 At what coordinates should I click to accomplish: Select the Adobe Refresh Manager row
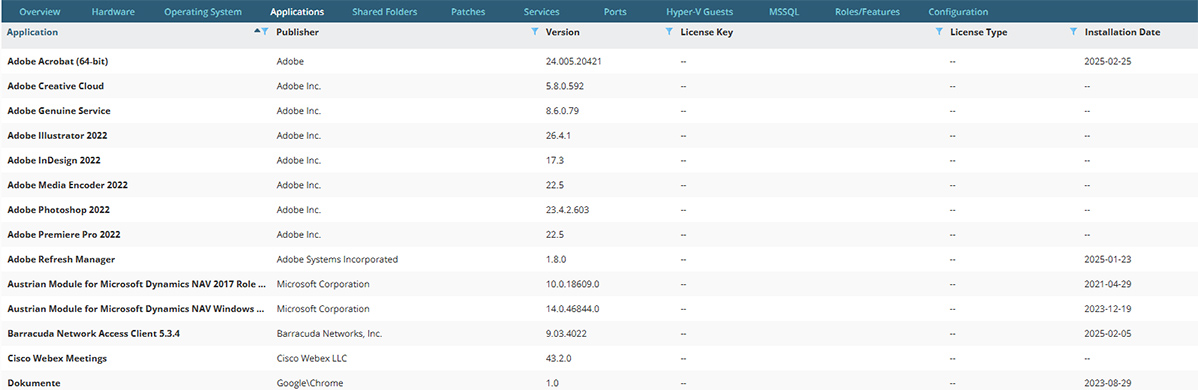click(599, 259)
